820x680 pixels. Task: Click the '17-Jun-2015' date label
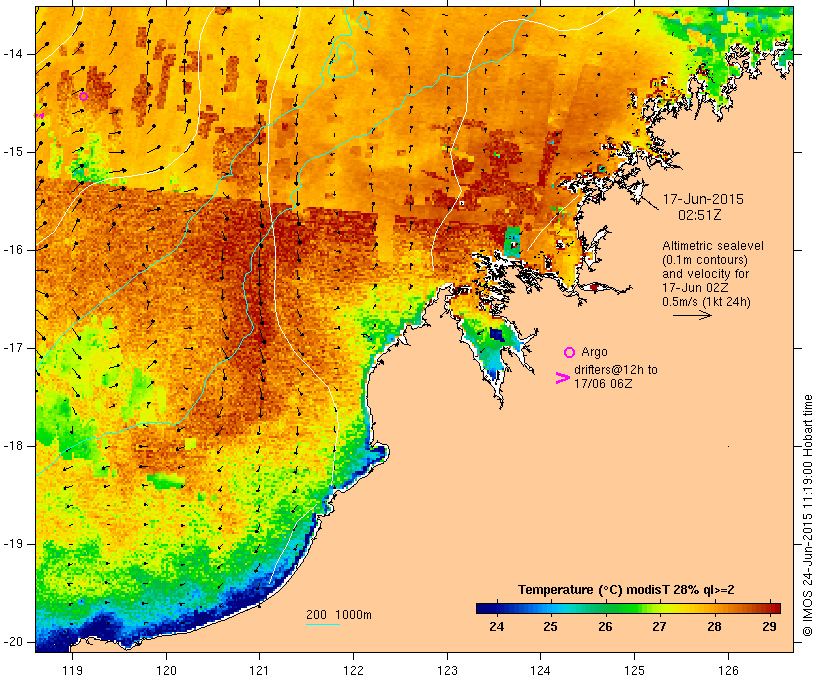[x=703, y=199]
